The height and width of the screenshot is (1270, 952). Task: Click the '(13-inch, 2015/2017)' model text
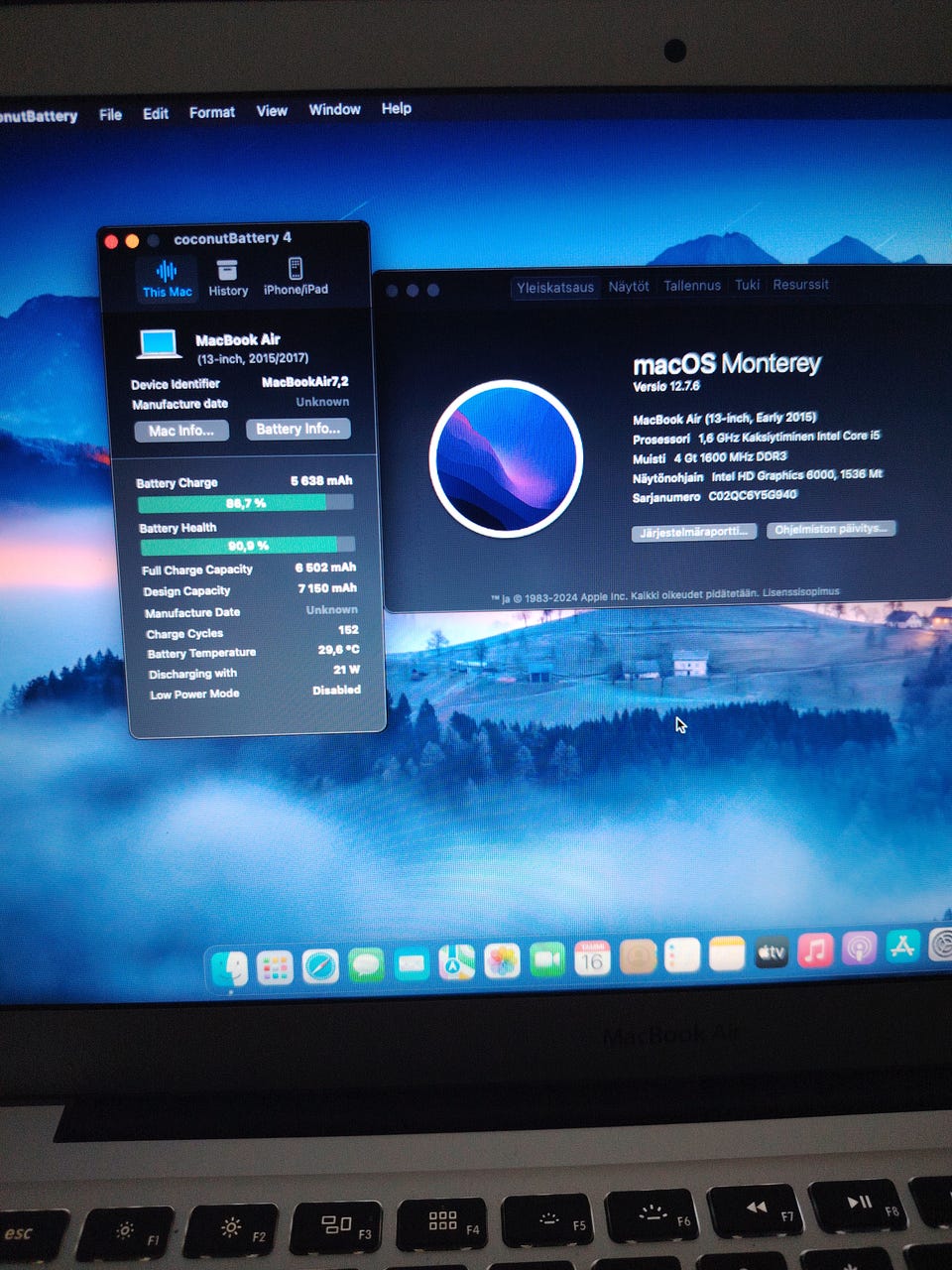tap(253, 359)
